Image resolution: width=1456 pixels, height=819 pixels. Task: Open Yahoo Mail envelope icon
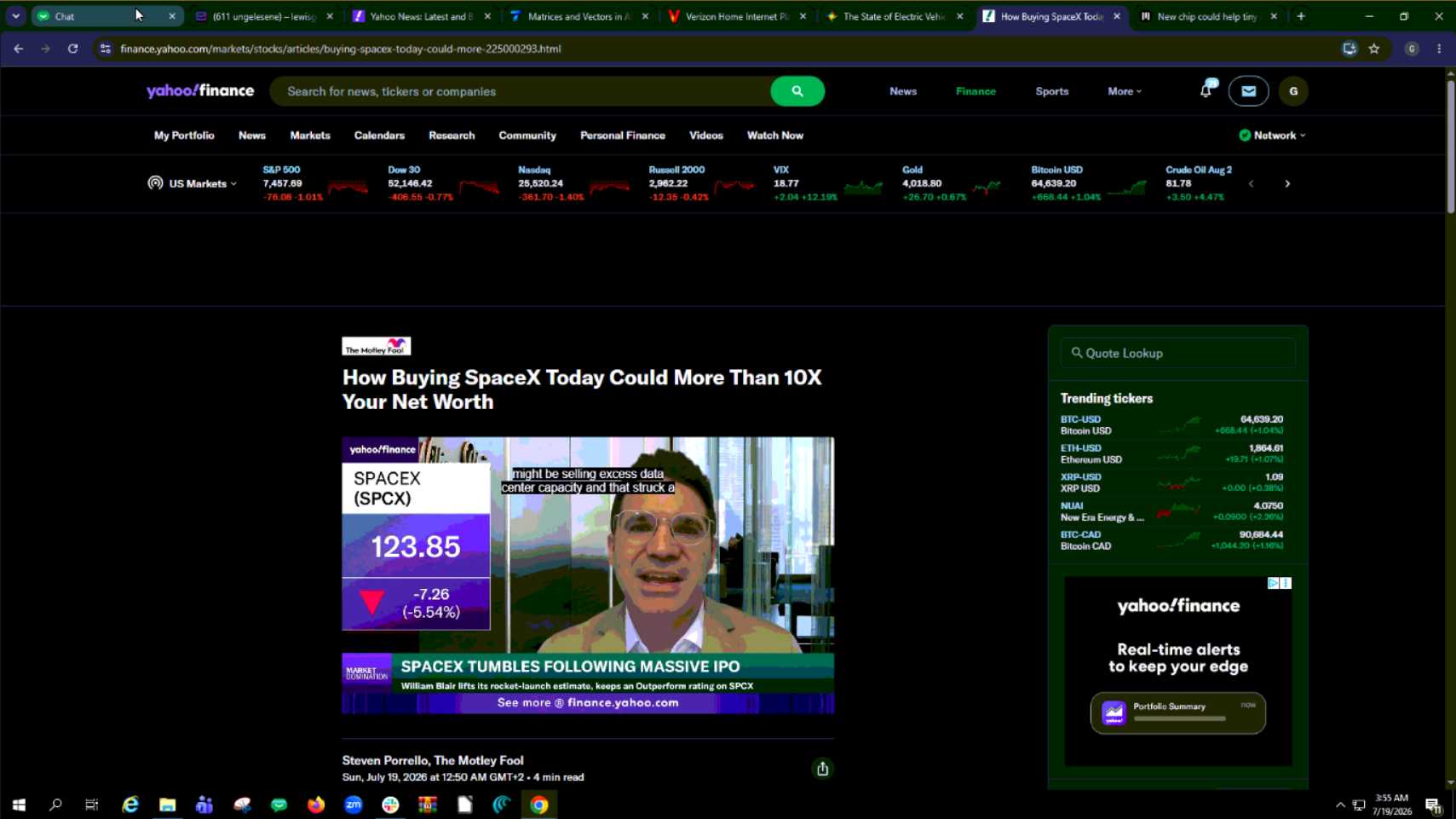(x=1248, y=91)
